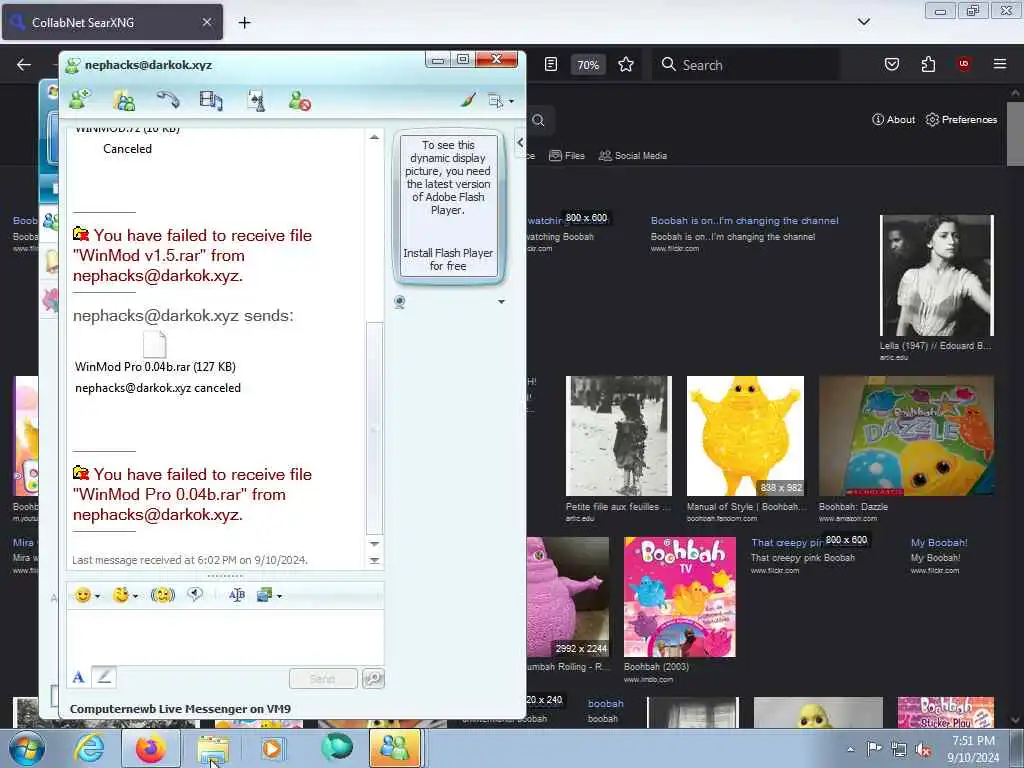This screenshot has height=768, width=1024.
Task: Click the chat scrollbar thumb
Action: click(x=374, y=428)
